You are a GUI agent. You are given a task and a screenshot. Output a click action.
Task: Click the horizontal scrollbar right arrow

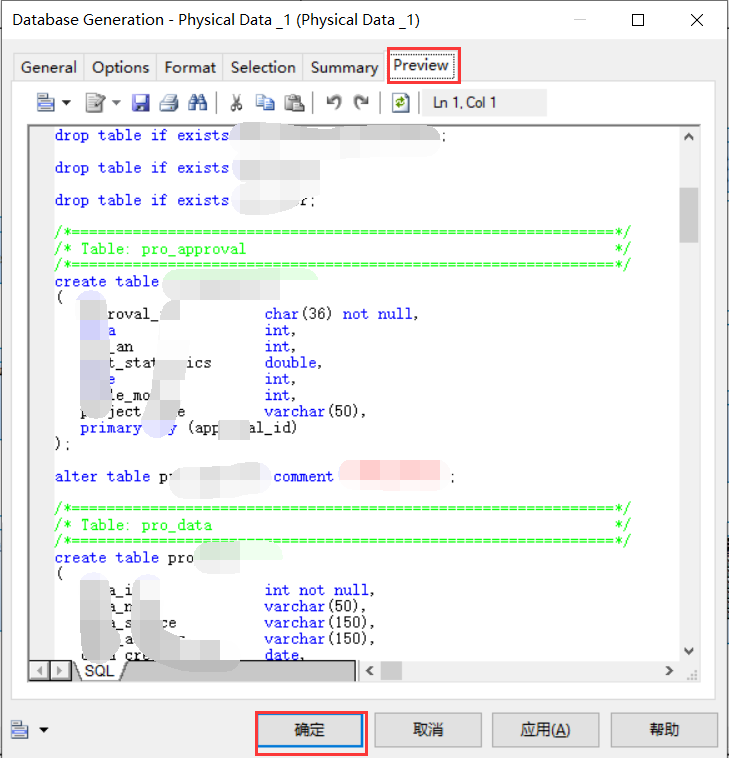point(669,671)
